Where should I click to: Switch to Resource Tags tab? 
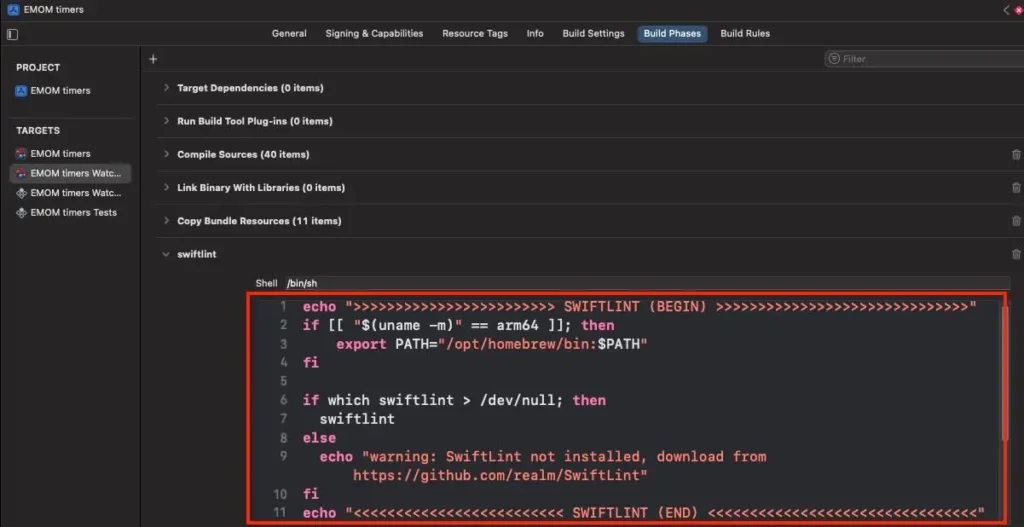(x=475, y=33)
